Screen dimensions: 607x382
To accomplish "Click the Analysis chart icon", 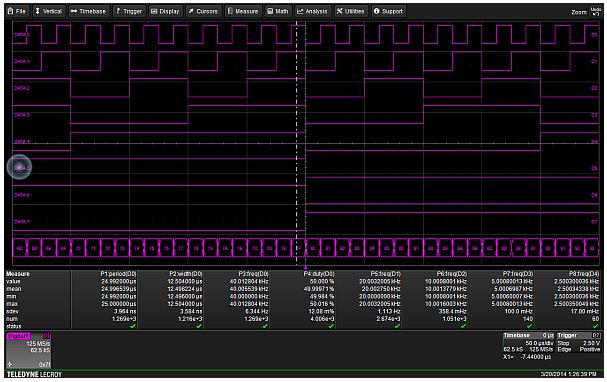I will click(x=300, y=11).
